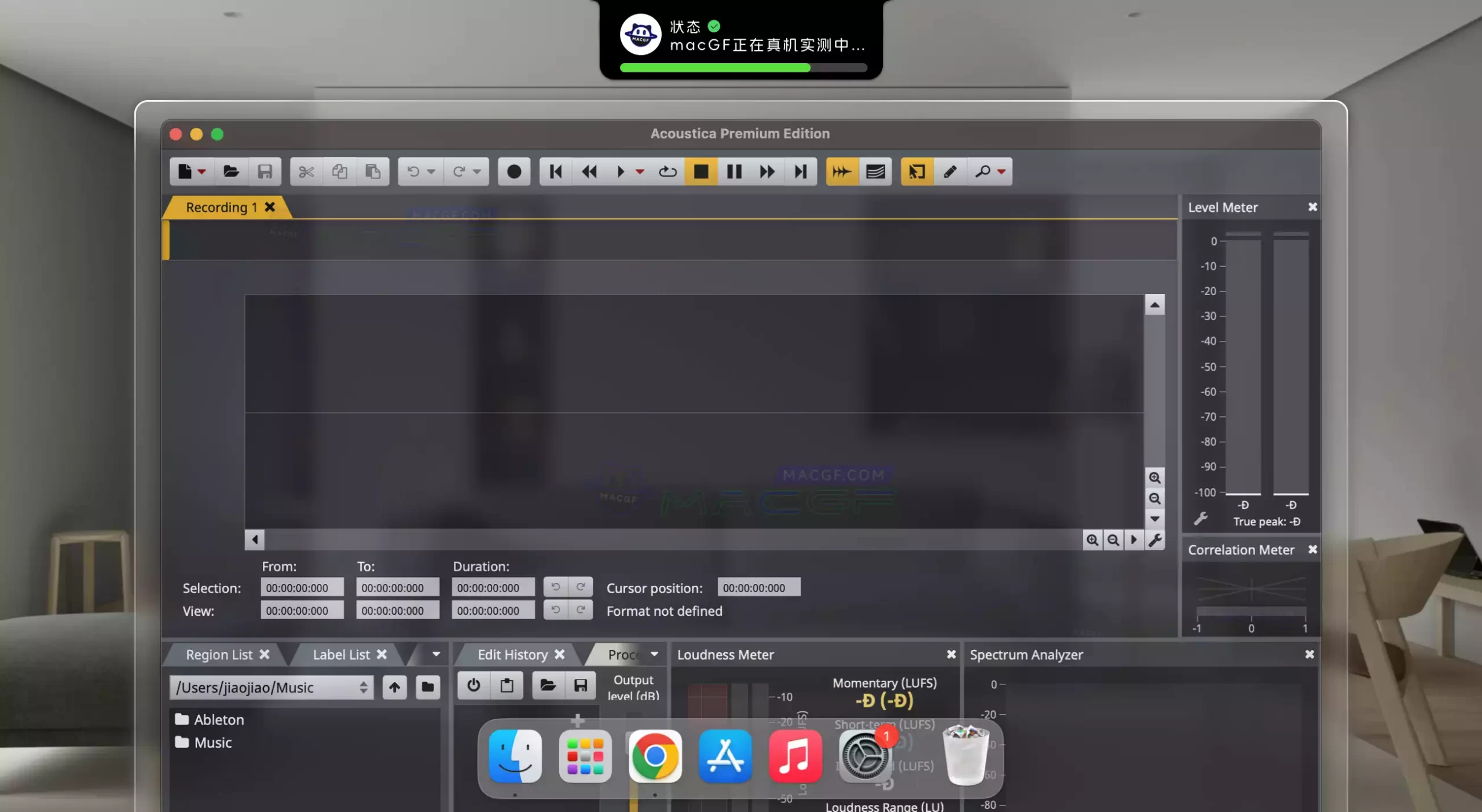Open the New File dropdown arrow

(201, 171)
